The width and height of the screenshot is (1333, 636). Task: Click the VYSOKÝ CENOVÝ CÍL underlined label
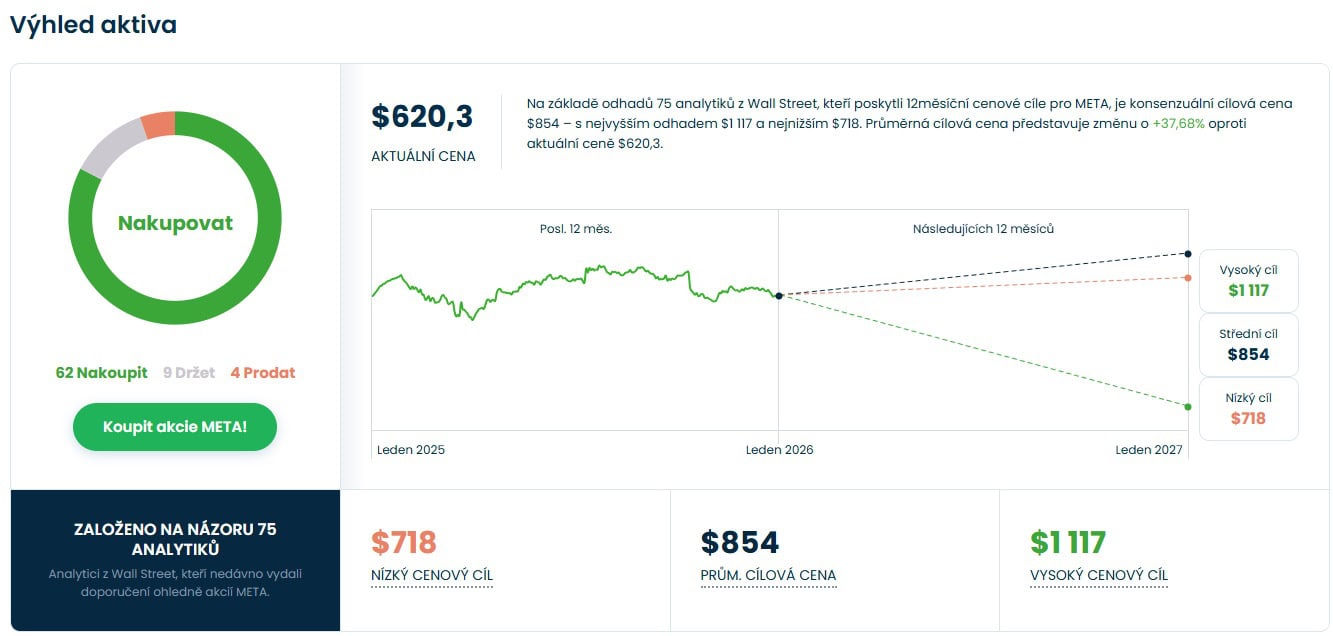click(1099, 576)
